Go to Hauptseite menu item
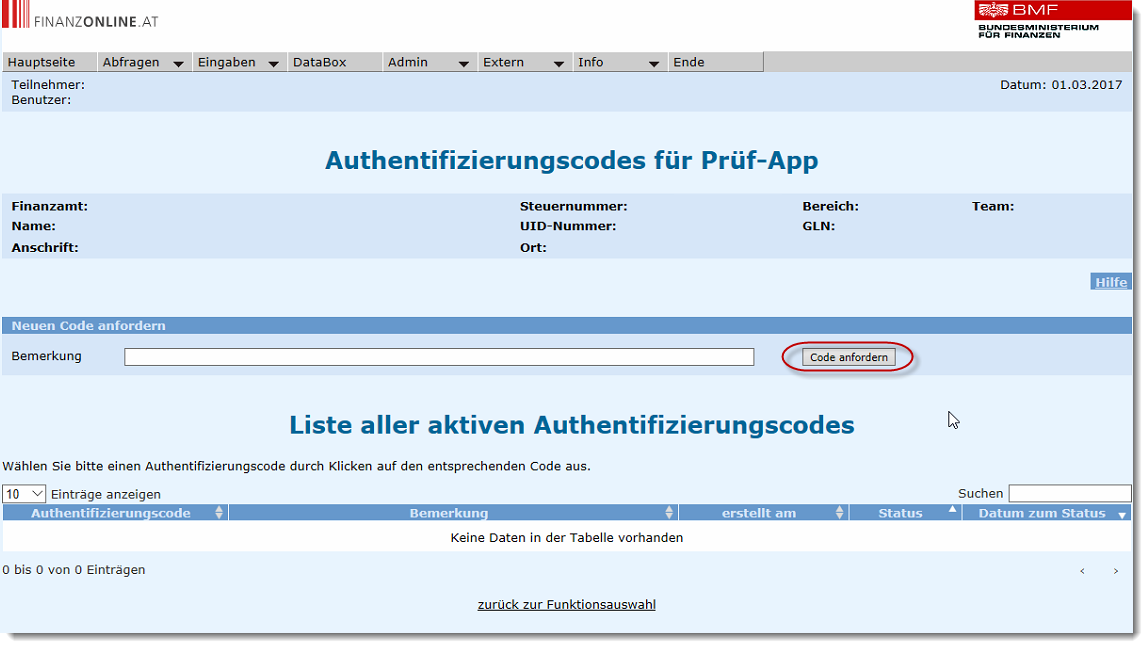 pyautogui.click(x=42, y=62)
